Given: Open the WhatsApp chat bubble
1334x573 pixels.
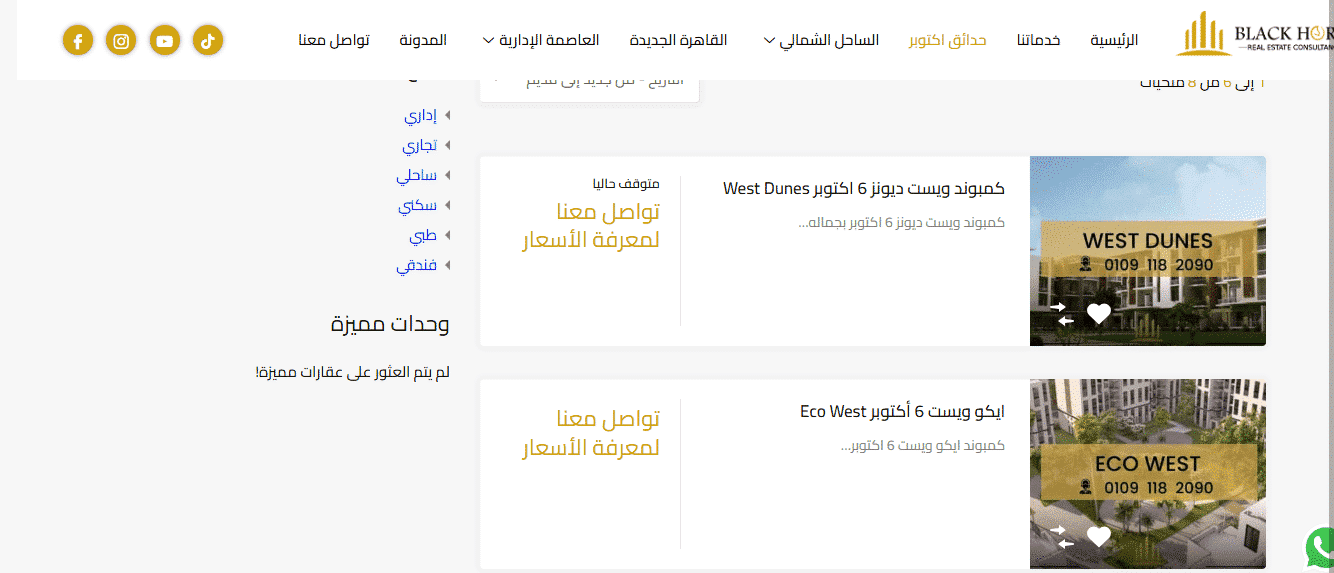Looking at the screenshot, I should 1321,547.
